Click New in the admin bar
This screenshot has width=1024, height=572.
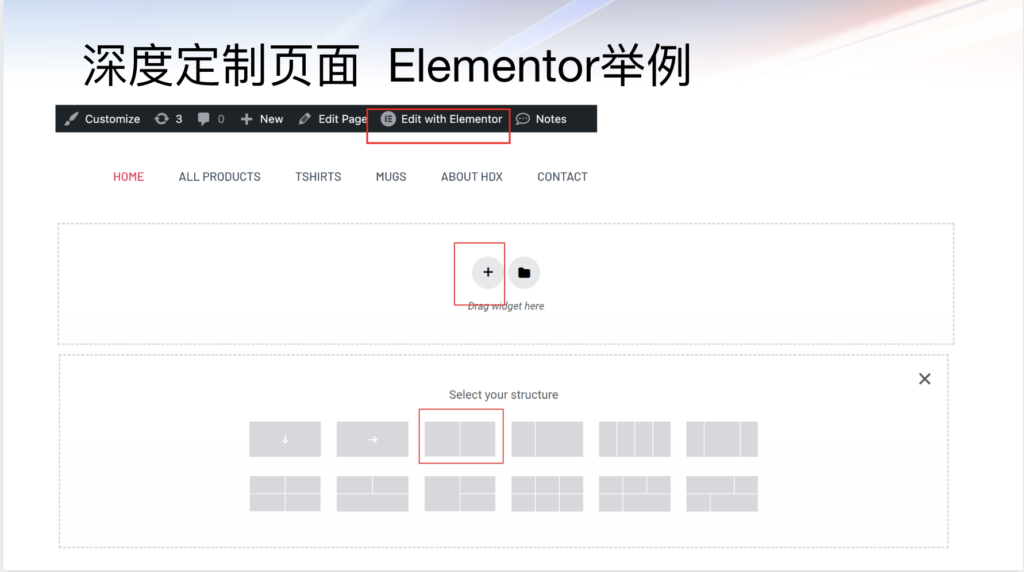(262, 119)
